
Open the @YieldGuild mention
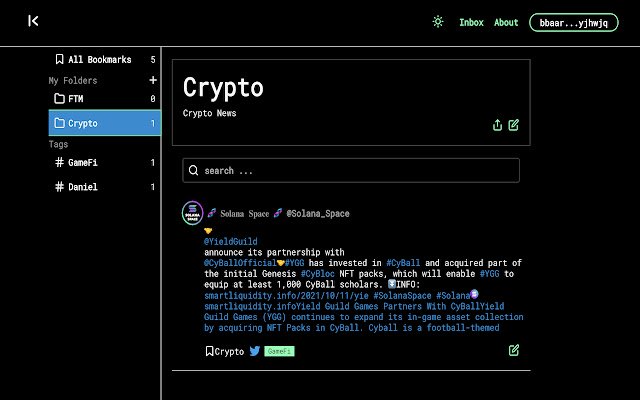231,241
